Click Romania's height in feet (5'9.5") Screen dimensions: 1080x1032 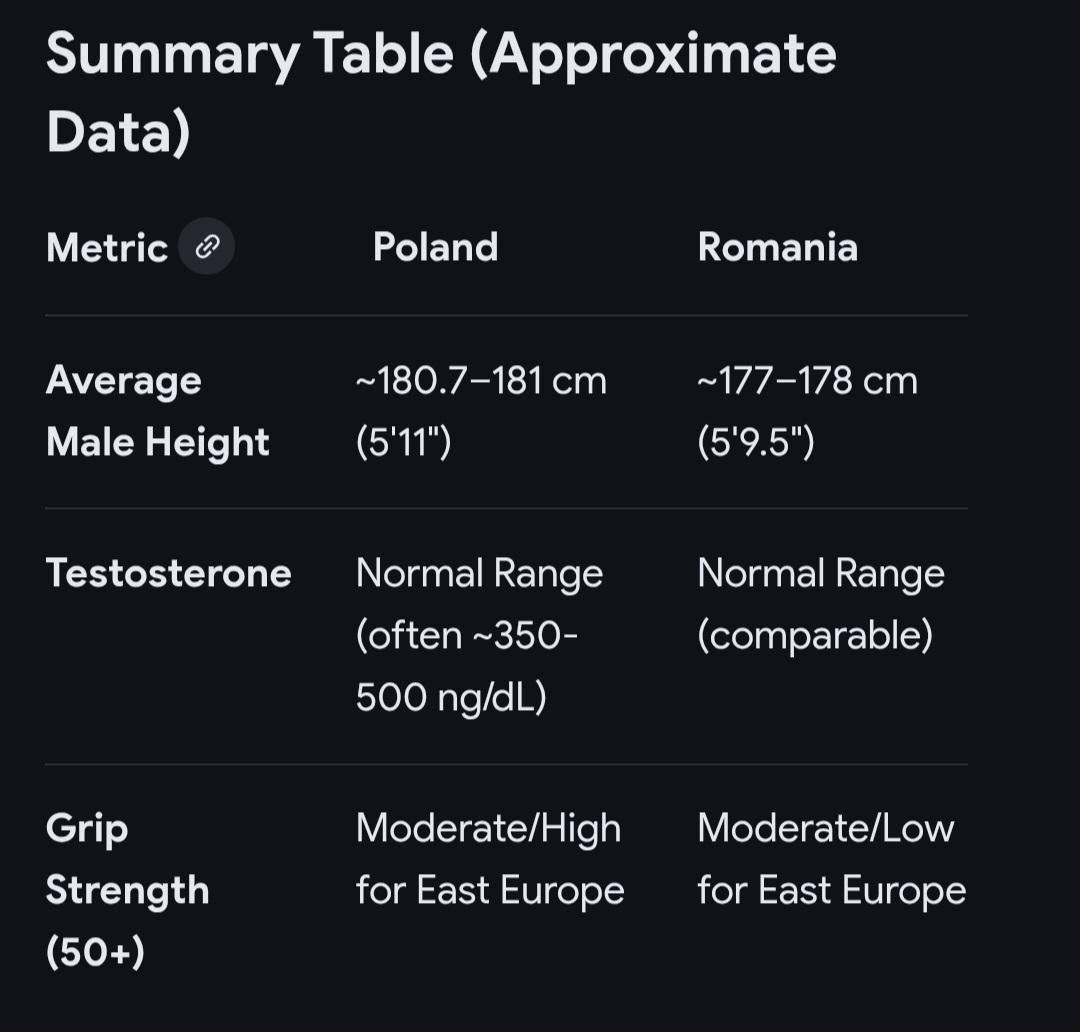pyautogui.click(x=756, y=441)
